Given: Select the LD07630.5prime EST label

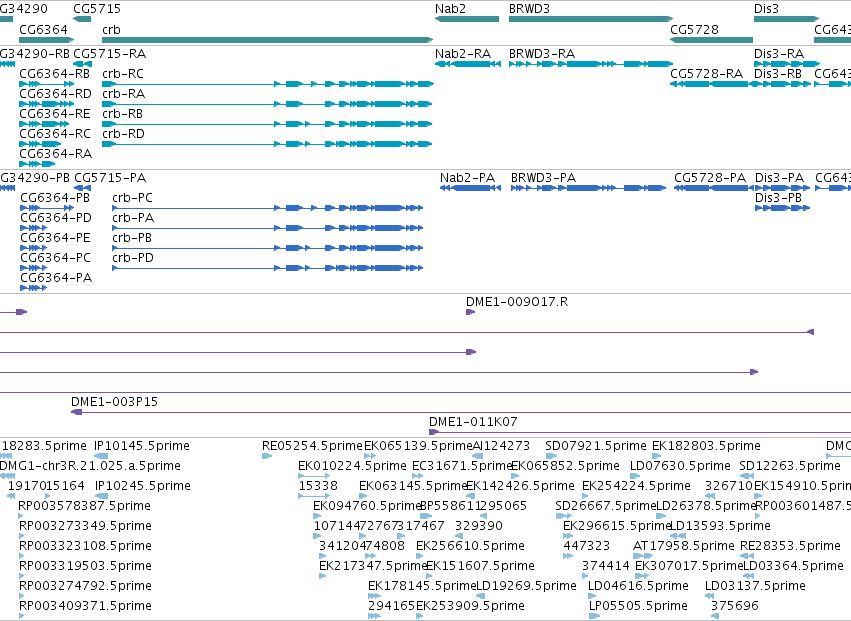Looking at the screenshot, I should (x=680, y=466).
